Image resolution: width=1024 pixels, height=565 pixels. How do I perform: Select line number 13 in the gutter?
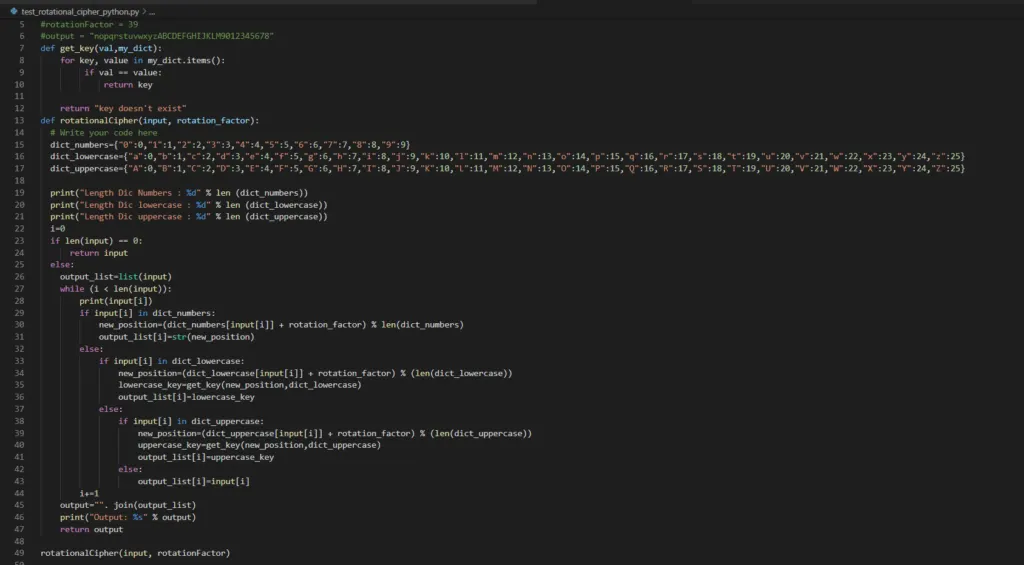tap(20, 120)
